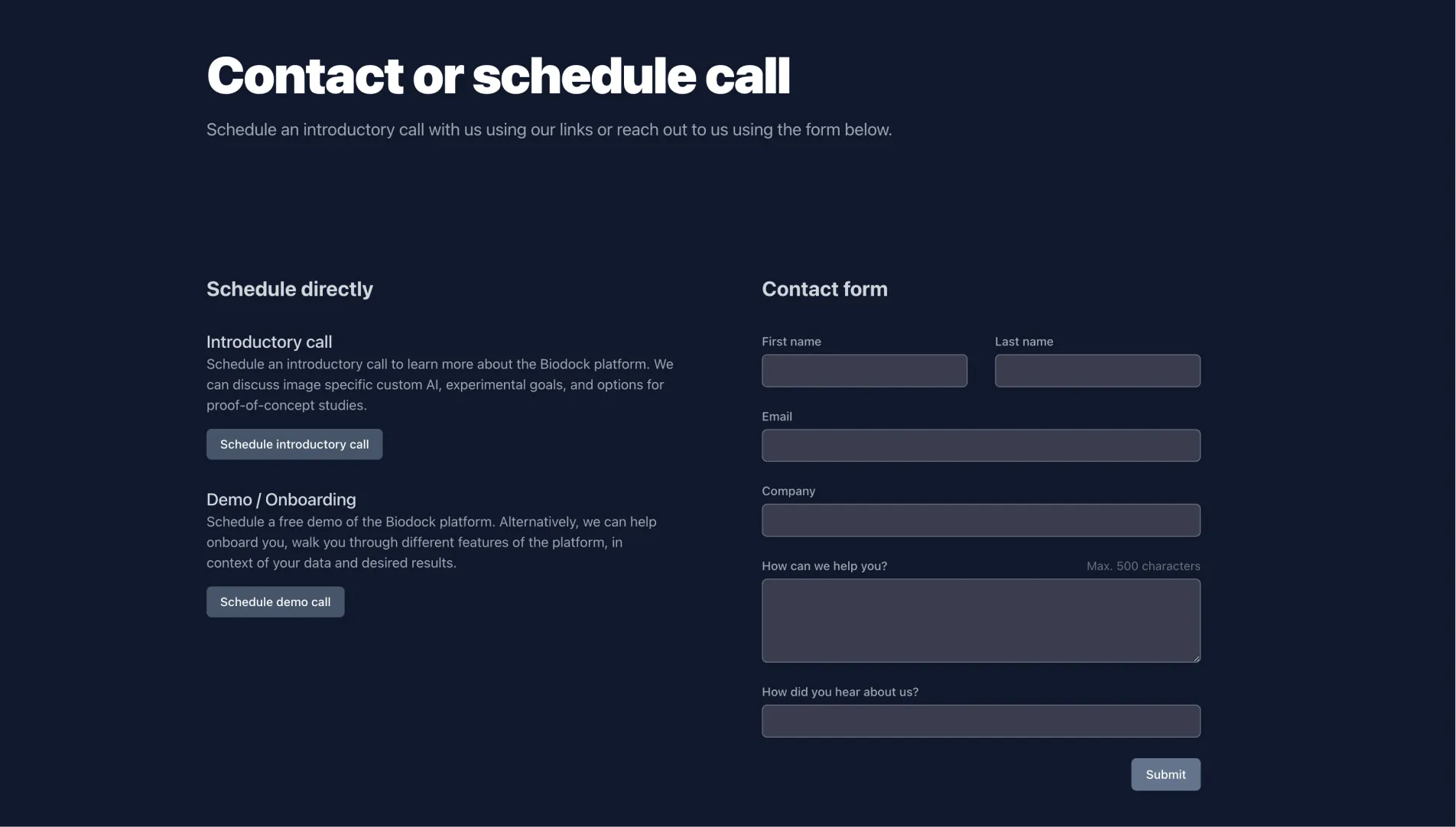Click the 'Demo / Onboarding' section title
The image size is (1456, 827).
pos(281,499)
